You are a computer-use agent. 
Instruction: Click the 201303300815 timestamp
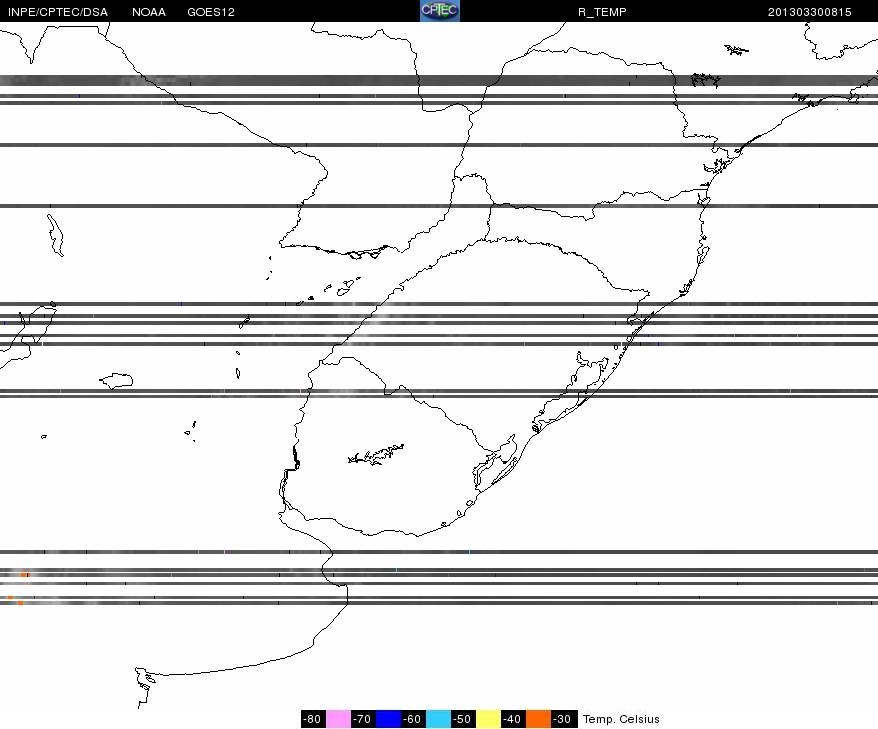pos(809,12)
